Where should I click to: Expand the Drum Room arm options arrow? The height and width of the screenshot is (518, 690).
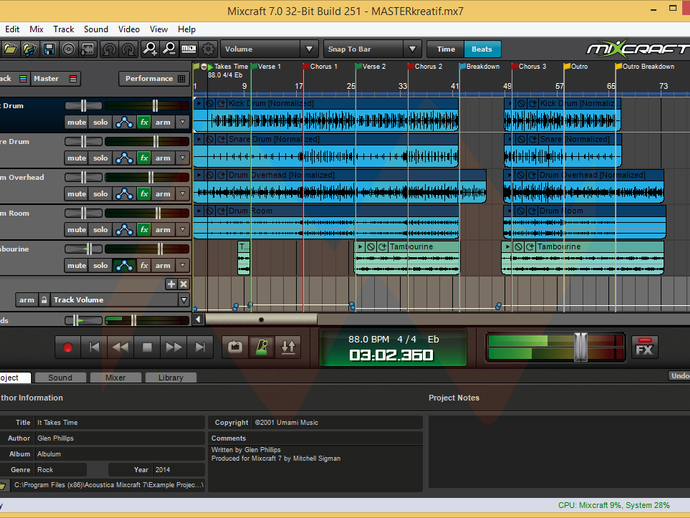(182, 230)
